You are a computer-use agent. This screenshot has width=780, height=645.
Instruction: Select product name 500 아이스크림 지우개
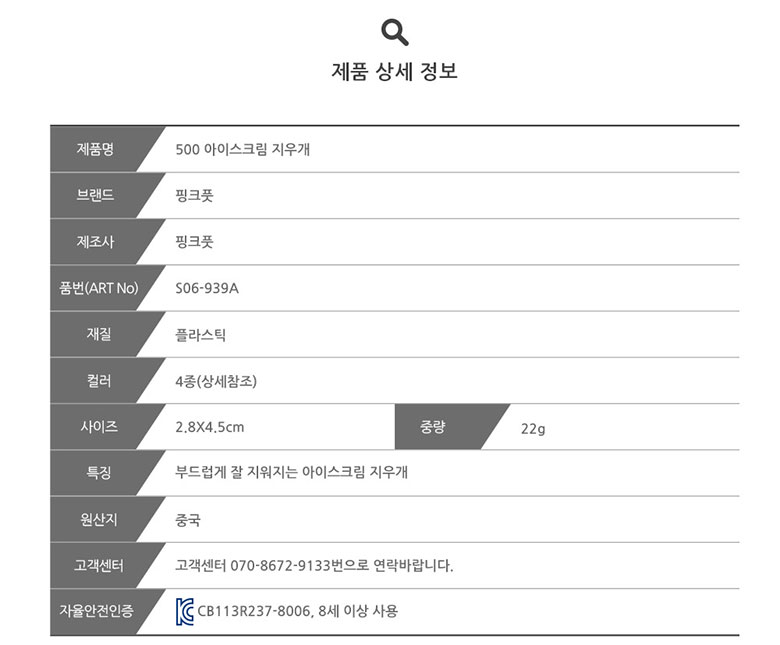pyautogui.click(x=243, y=149)
